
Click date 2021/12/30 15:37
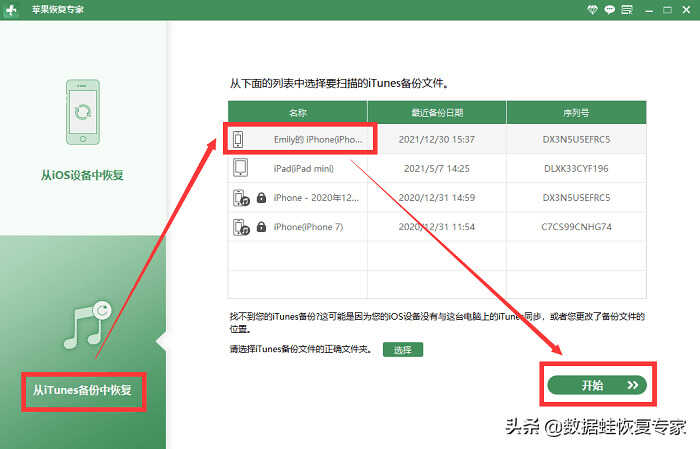click(437, 140)
